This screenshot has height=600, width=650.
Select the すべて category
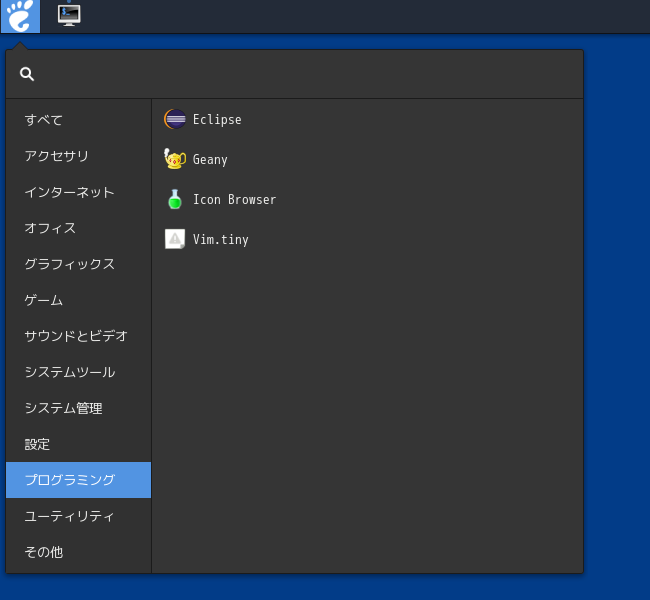click(79, 120)
